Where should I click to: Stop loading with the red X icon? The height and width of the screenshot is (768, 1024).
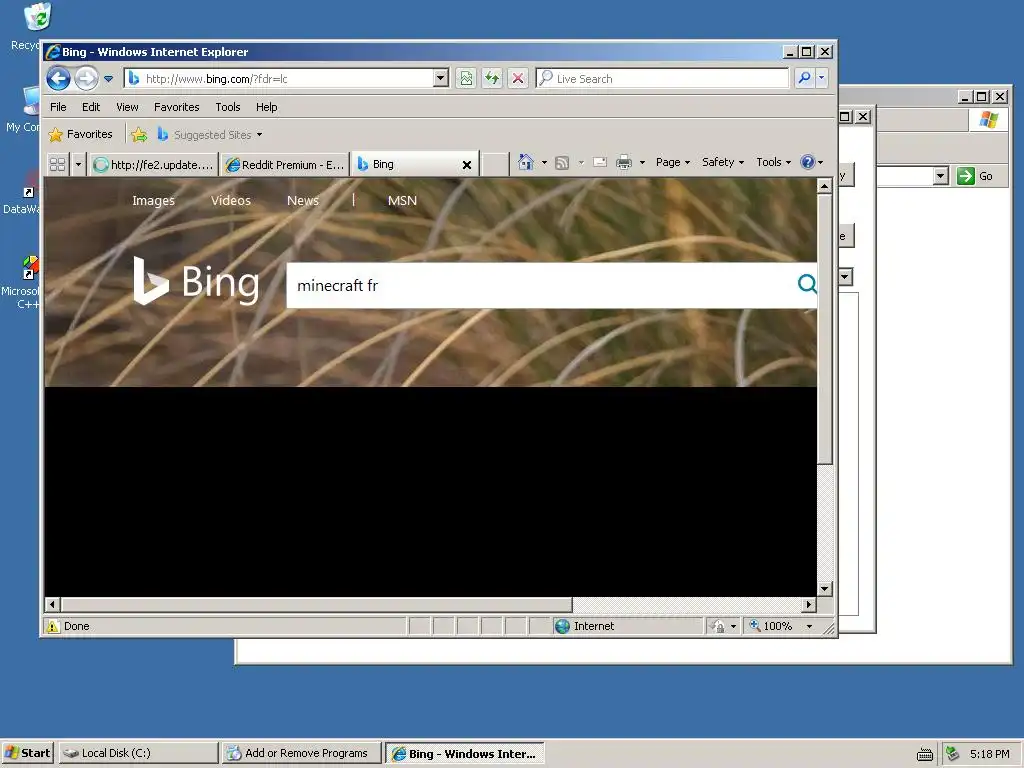518,79
